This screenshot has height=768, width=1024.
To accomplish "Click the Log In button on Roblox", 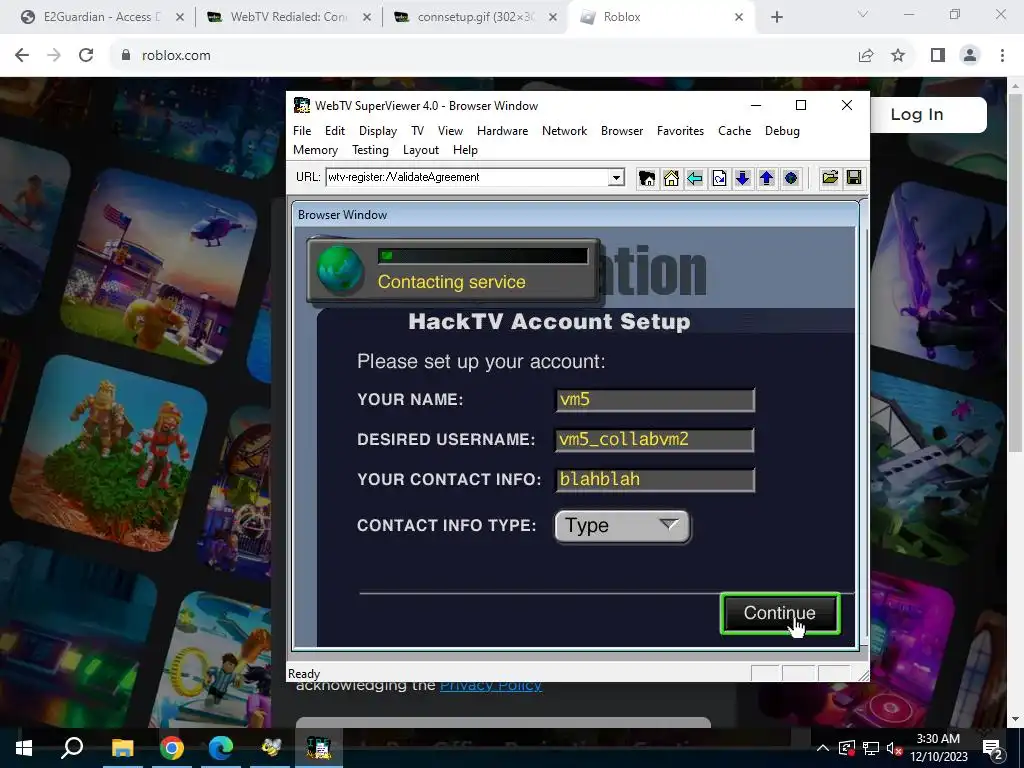I will [917, 114].
